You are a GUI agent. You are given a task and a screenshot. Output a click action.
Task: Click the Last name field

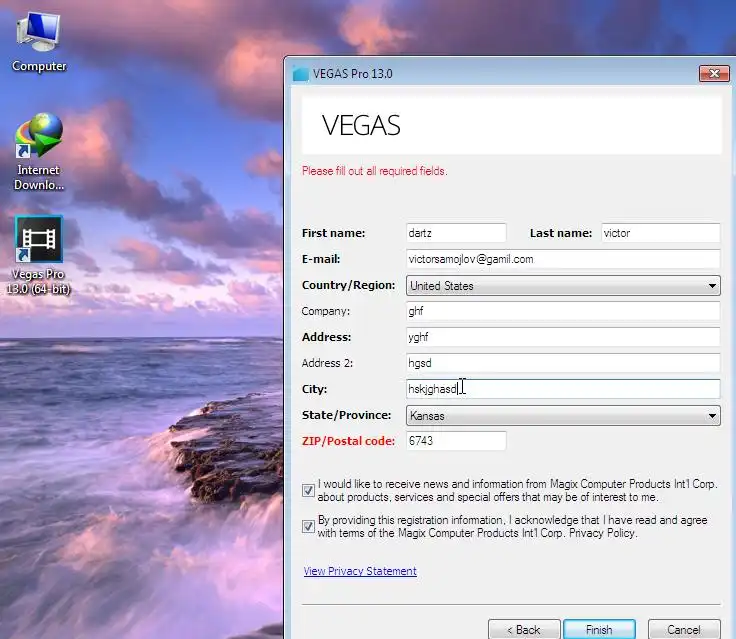click(x=660, y=233)
